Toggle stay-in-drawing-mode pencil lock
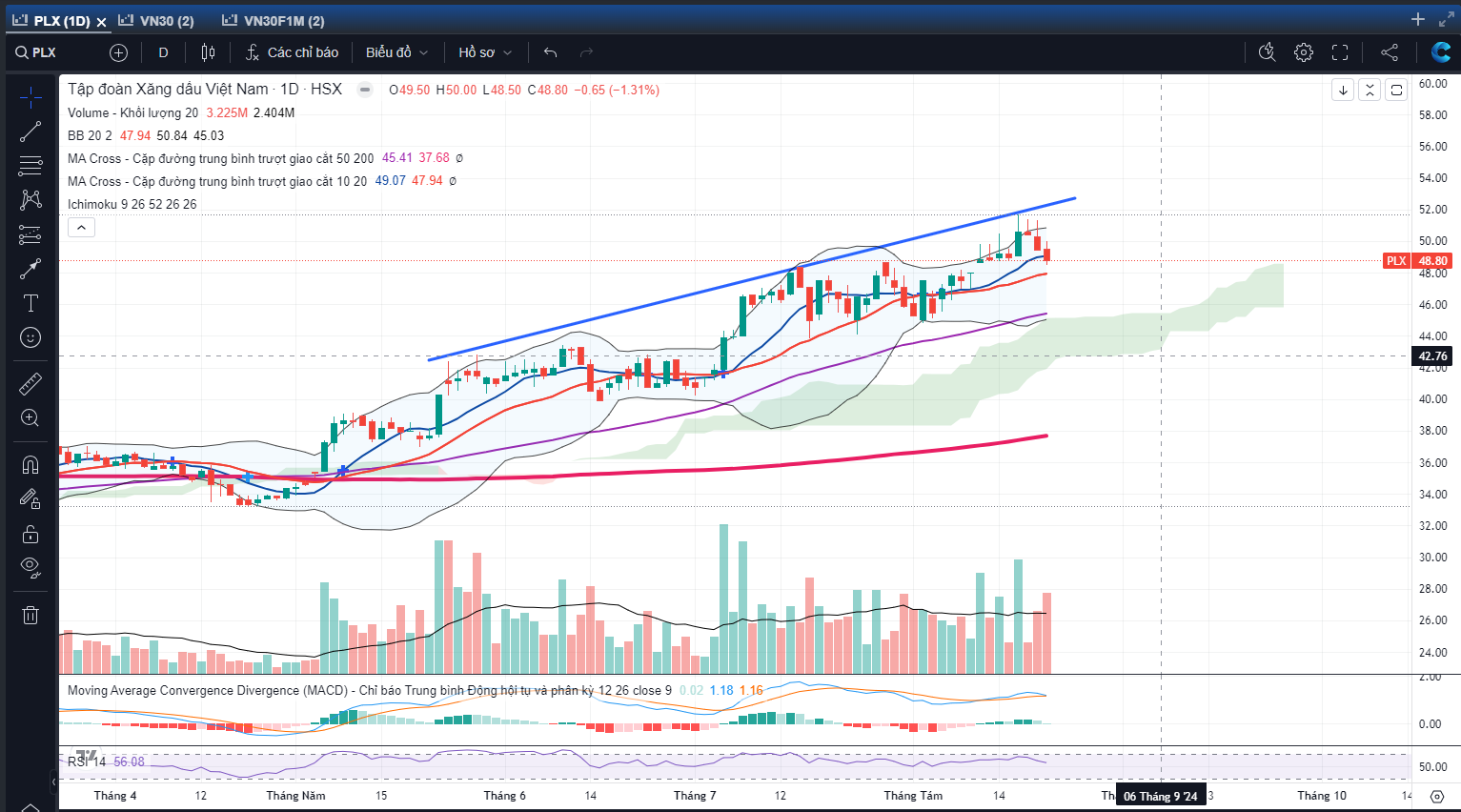 click(x=30, y=498)
